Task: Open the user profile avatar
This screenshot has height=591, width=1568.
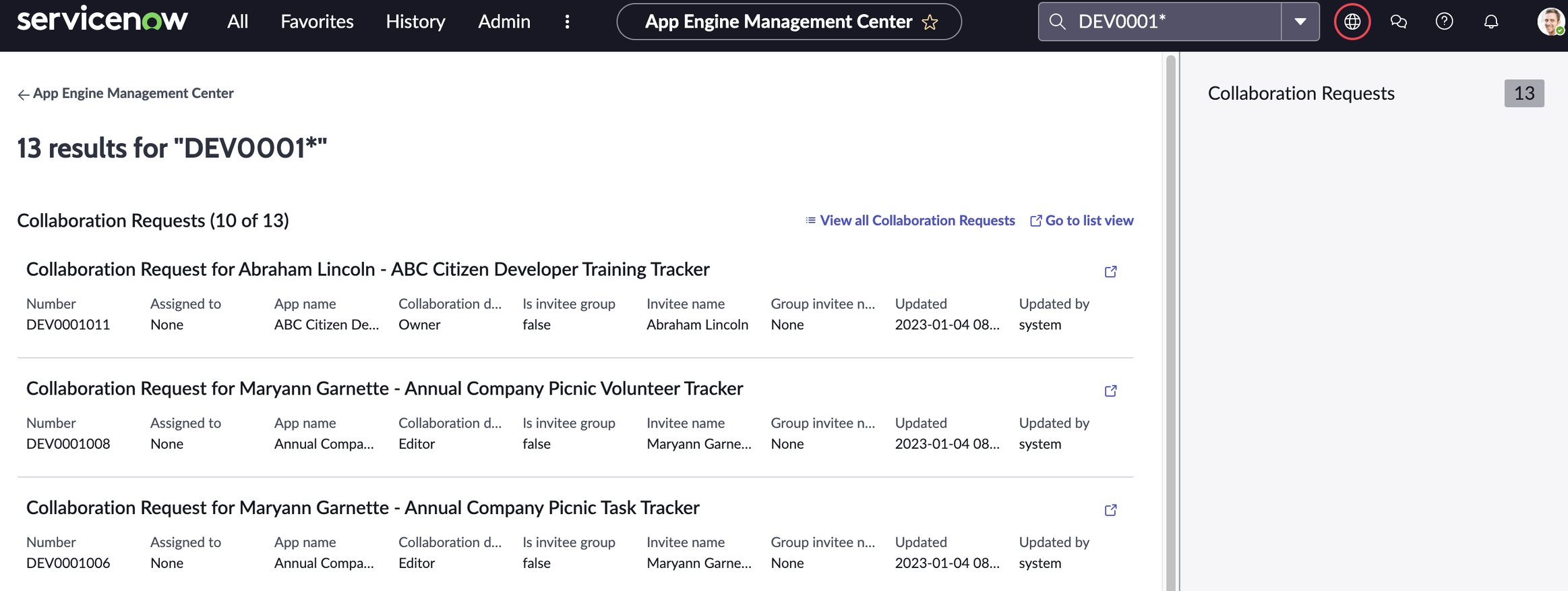Action: point(1550,22)
